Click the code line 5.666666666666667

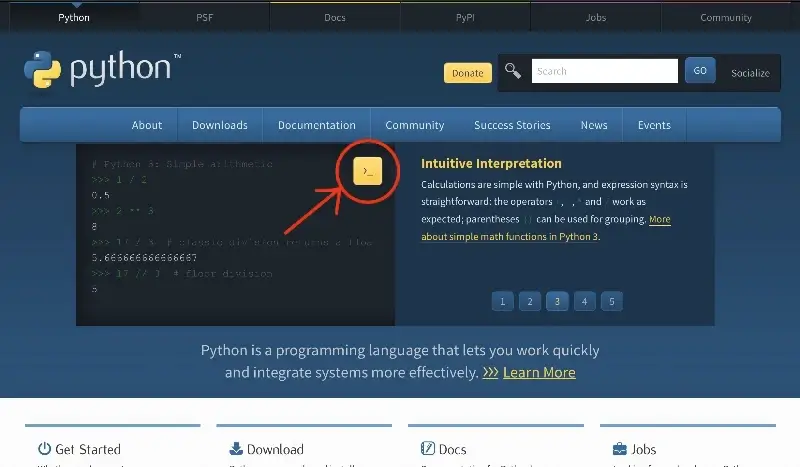(144, 257)
